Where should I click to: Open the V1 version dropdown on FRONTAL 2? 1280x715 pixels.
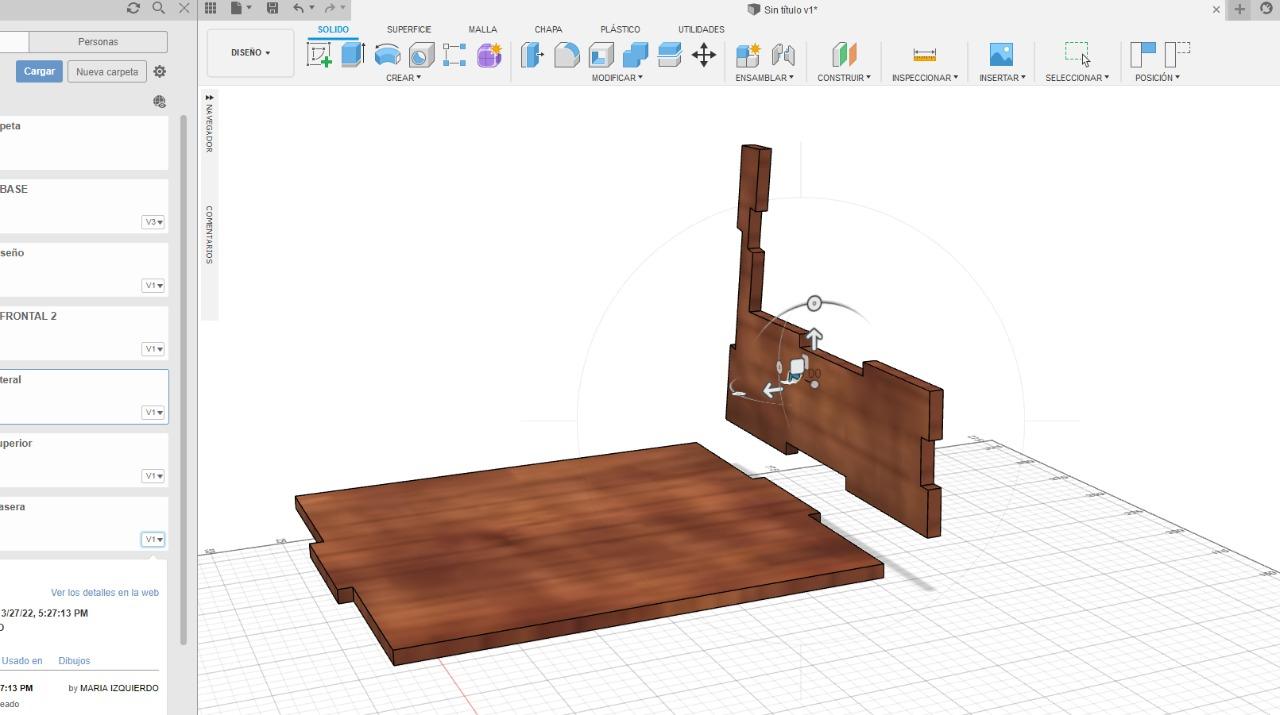[153, 349]
